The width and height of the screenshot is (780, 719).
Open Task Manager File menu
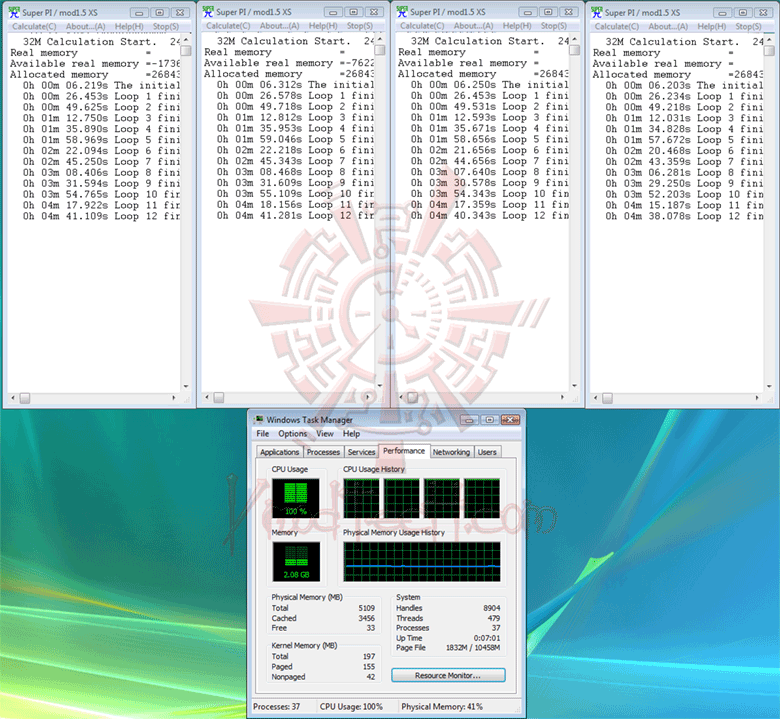(263, 434)
